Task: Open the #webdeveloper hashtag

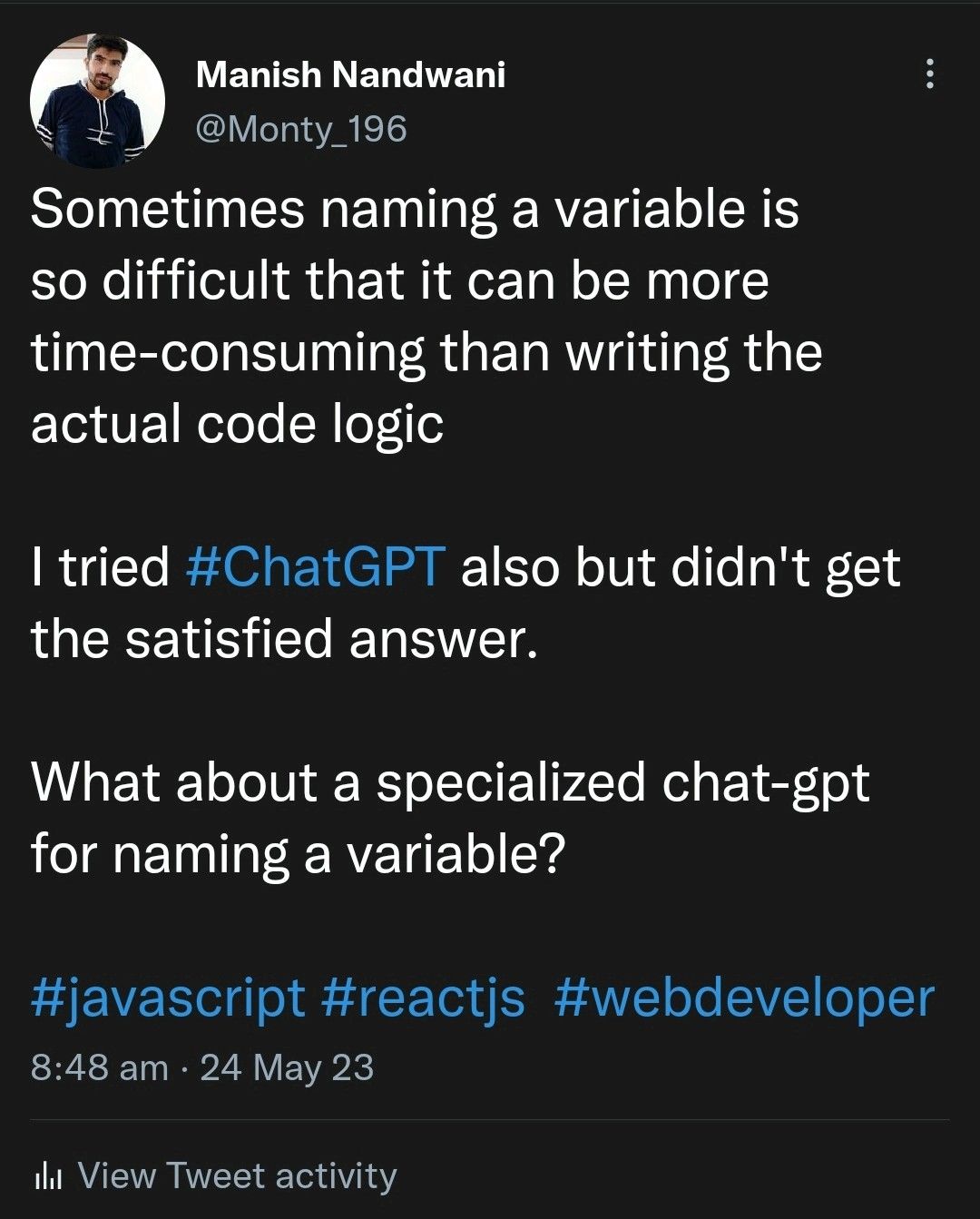Action: point(743,998)
